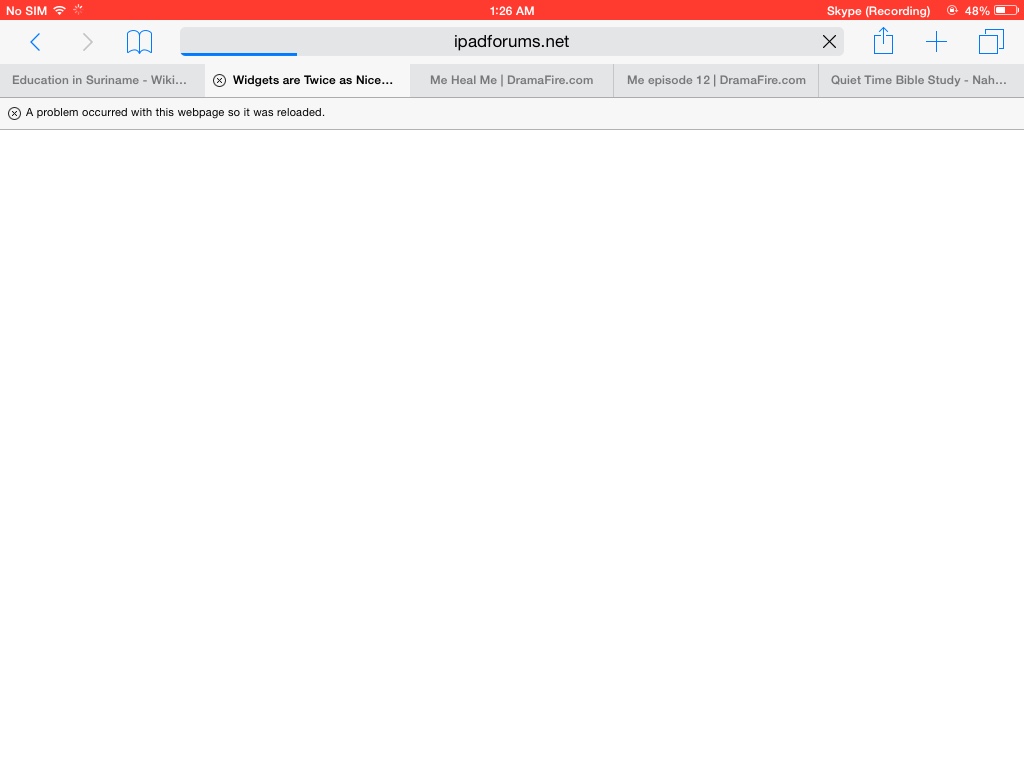Image resolution: width=1024 pixels, height=768 pixels.
Task: Switch to Me Heal Me DramaFire tab
Action: pyautogui.click(x=511, y=80)
